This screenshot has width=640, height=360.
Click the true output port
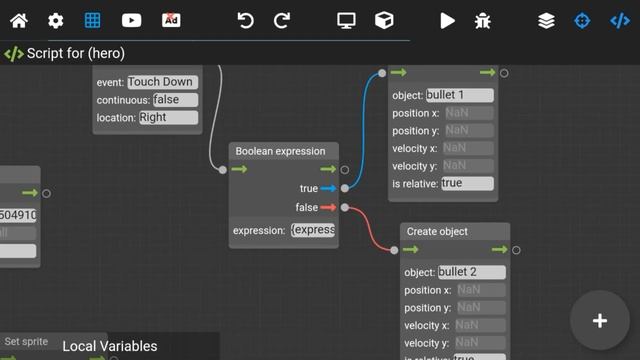click(344, 188)
